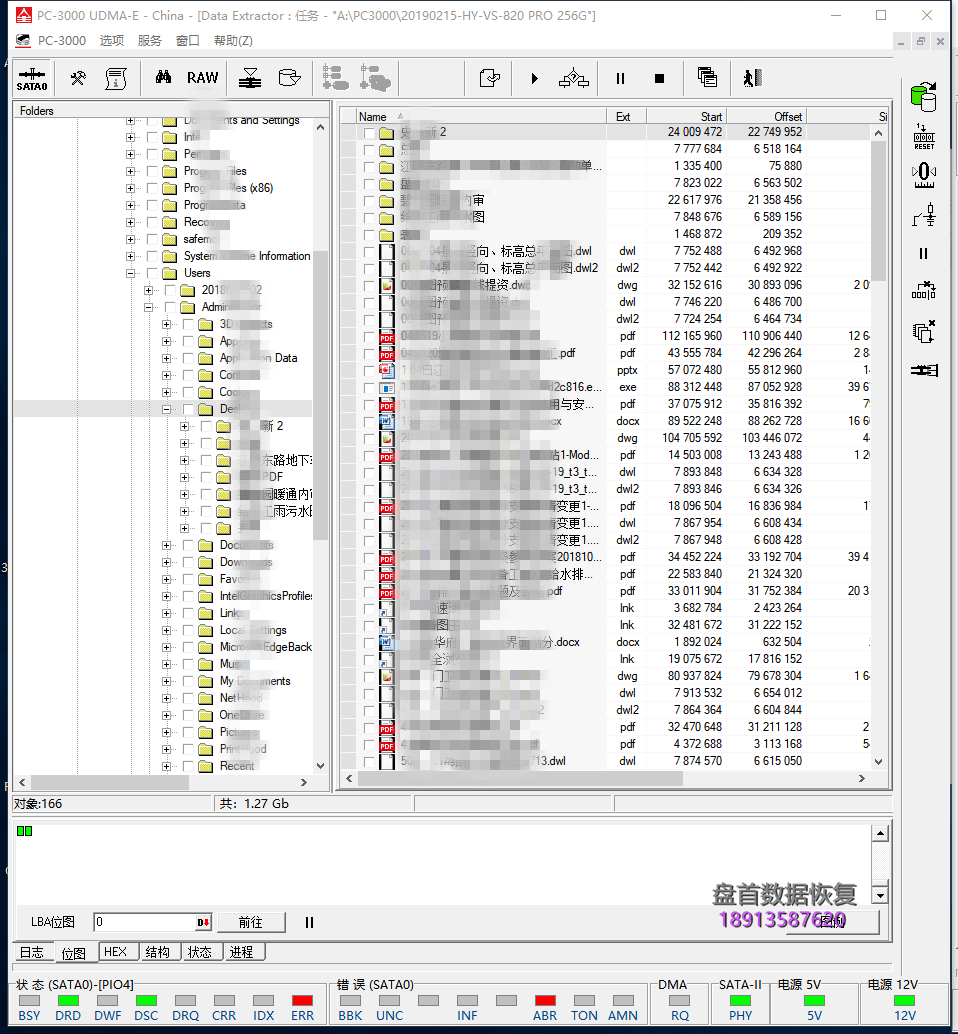Click the bottom cable connector sidebar icon
Image resolution: width=958 pixels, height=1034 pixels.
coord(924,370)
